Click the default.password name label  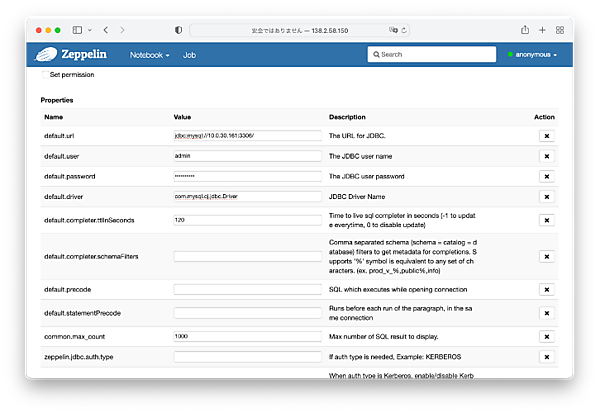(x=70, y=176)
